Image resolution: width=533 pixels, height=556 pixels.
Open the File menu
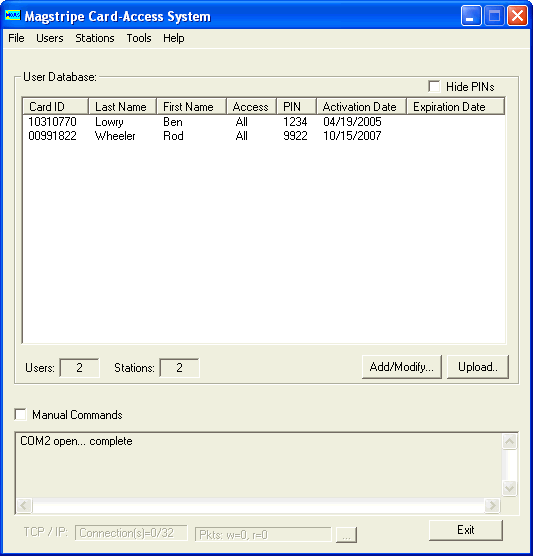tap(16, 38)
